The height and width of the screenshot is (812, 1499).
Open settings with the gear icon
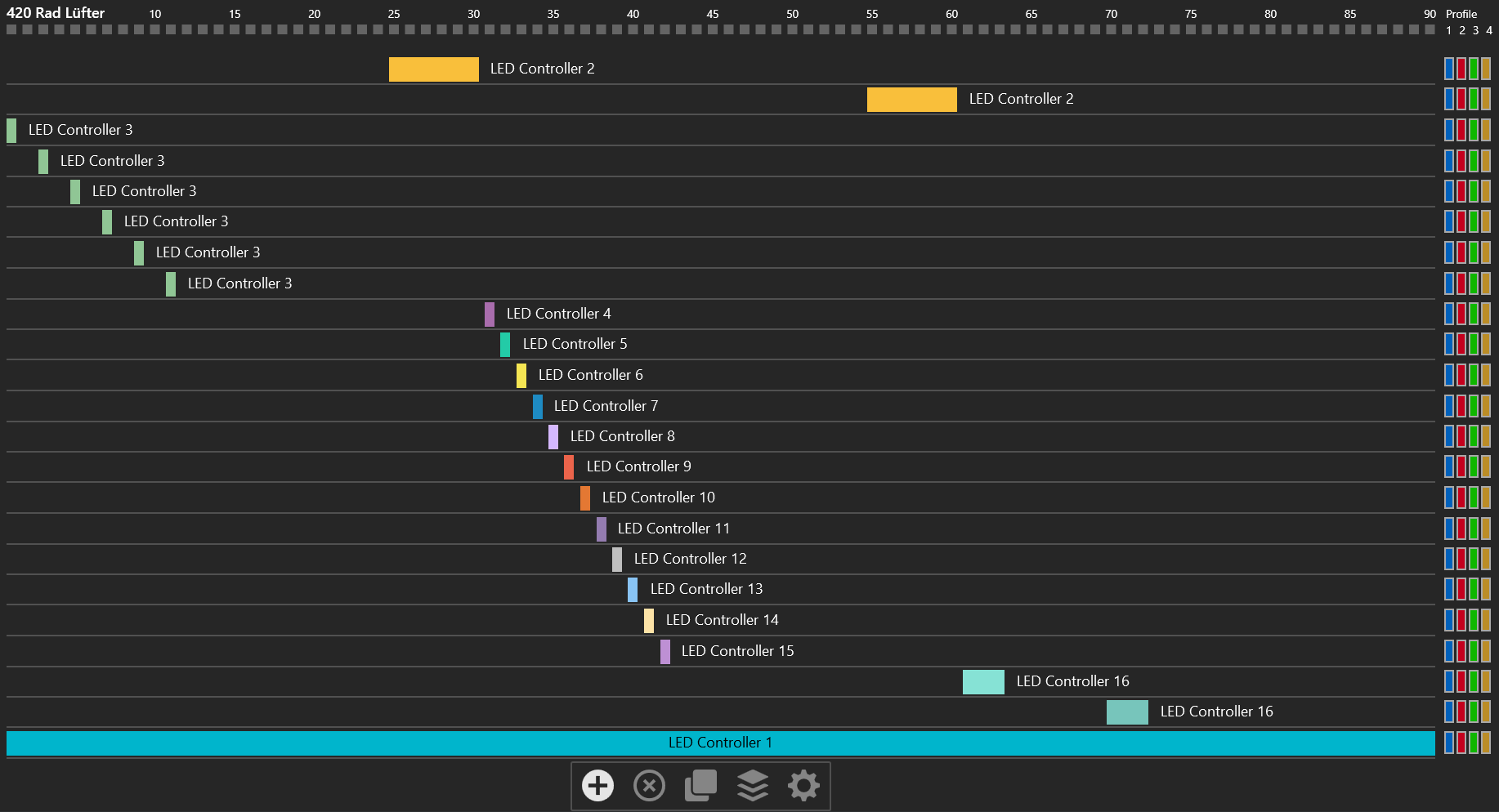click(803, 786)
